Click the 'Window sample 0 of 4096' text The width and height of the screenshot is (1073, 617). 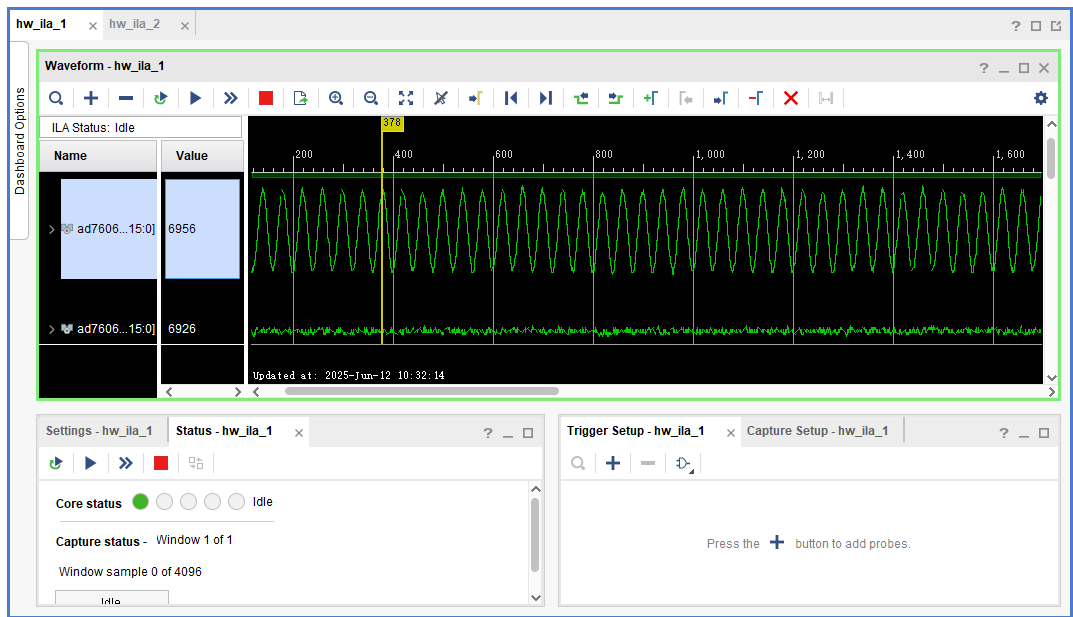click(x=130, y=572)
